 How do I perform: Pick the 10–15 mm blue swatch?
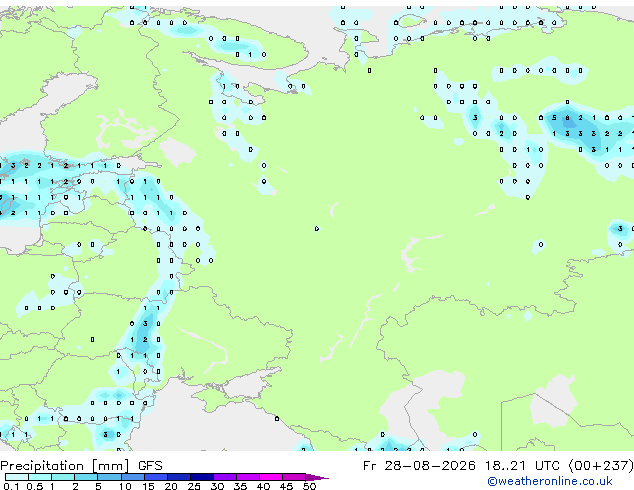[x=132, y=477]
